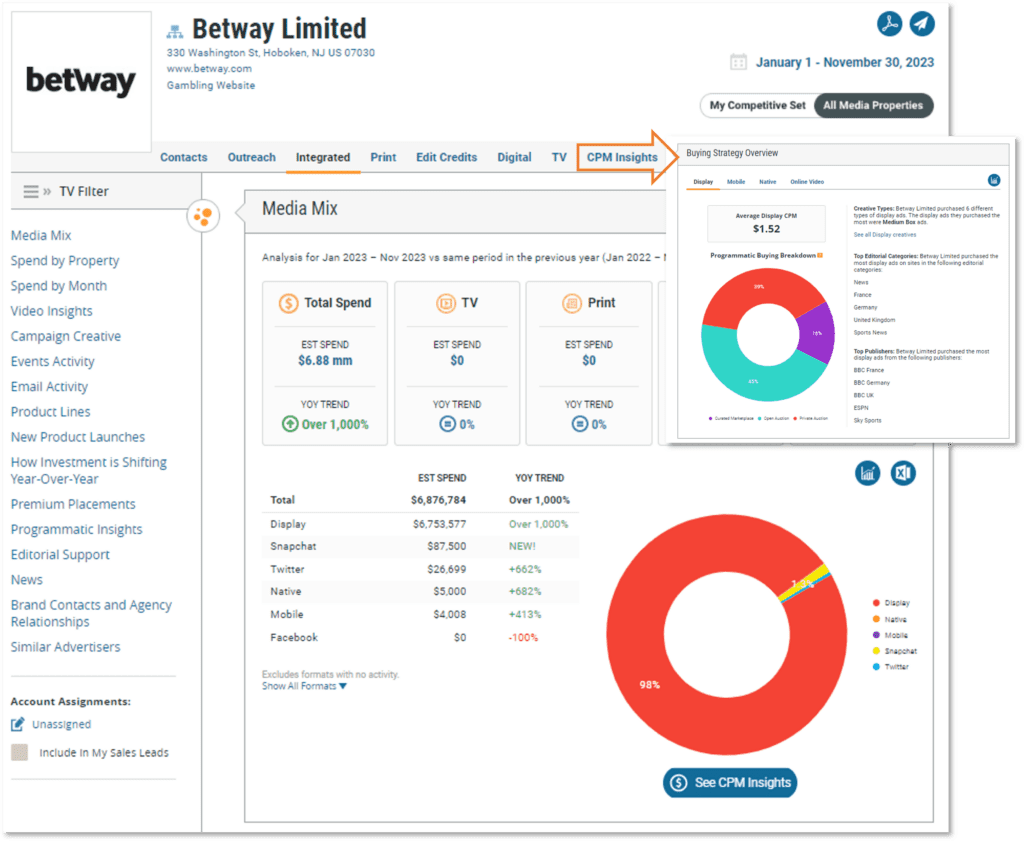The width and height of the screenshot is (1024, 841).
Task: Check Include In My Sales Leads box
Action: pos(20,752)
